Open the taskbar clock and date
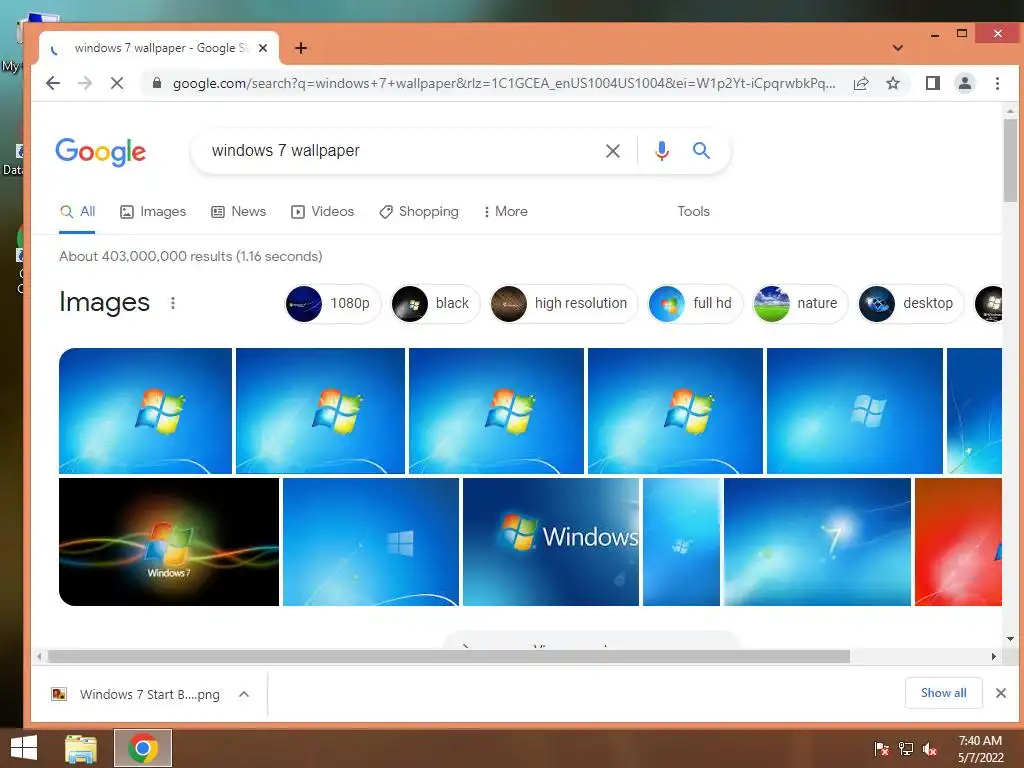 (x=980, y=748)
